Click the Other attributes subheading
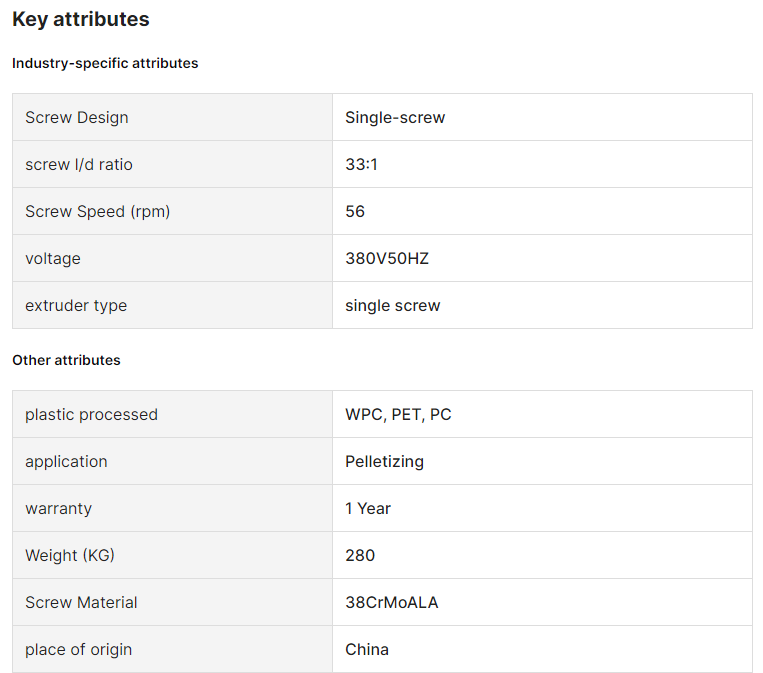The image size is (763, 673). tap(66, 360)
